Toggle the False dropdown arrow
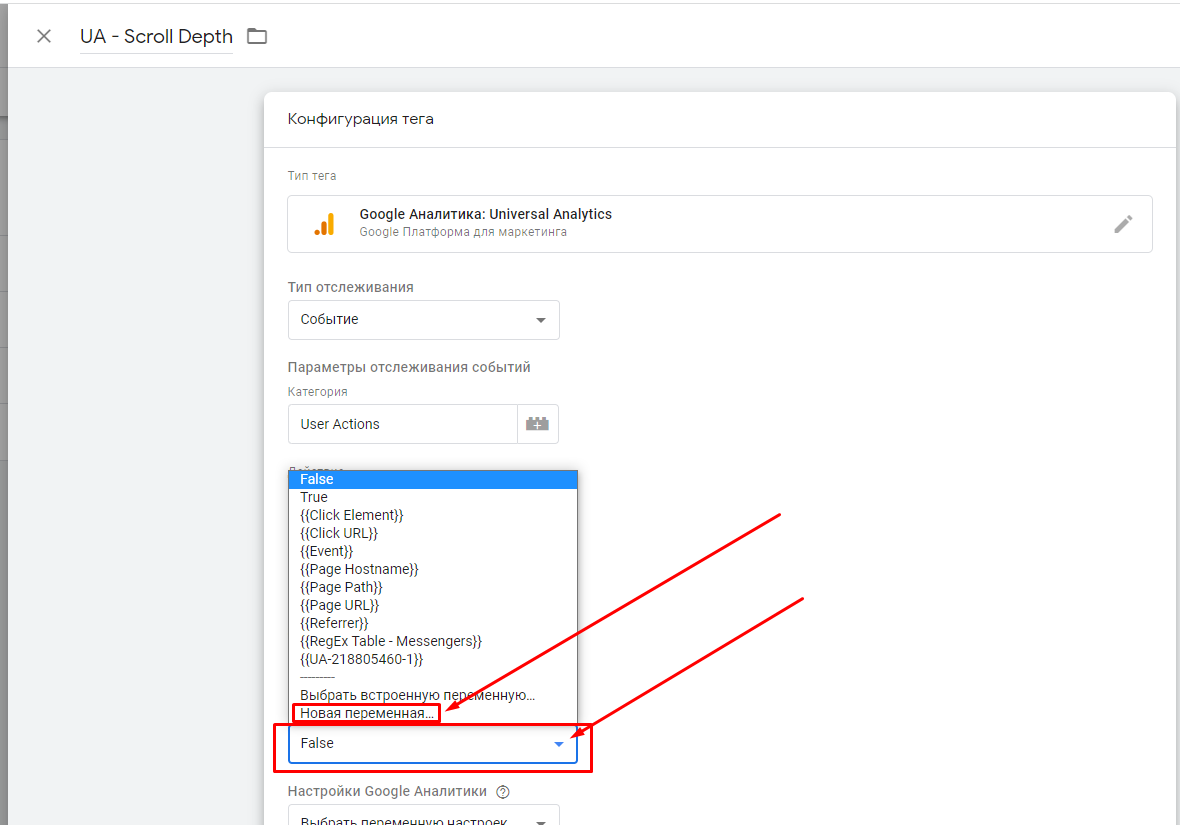The width and height of the screenshot is (1180, 825). 559,744
